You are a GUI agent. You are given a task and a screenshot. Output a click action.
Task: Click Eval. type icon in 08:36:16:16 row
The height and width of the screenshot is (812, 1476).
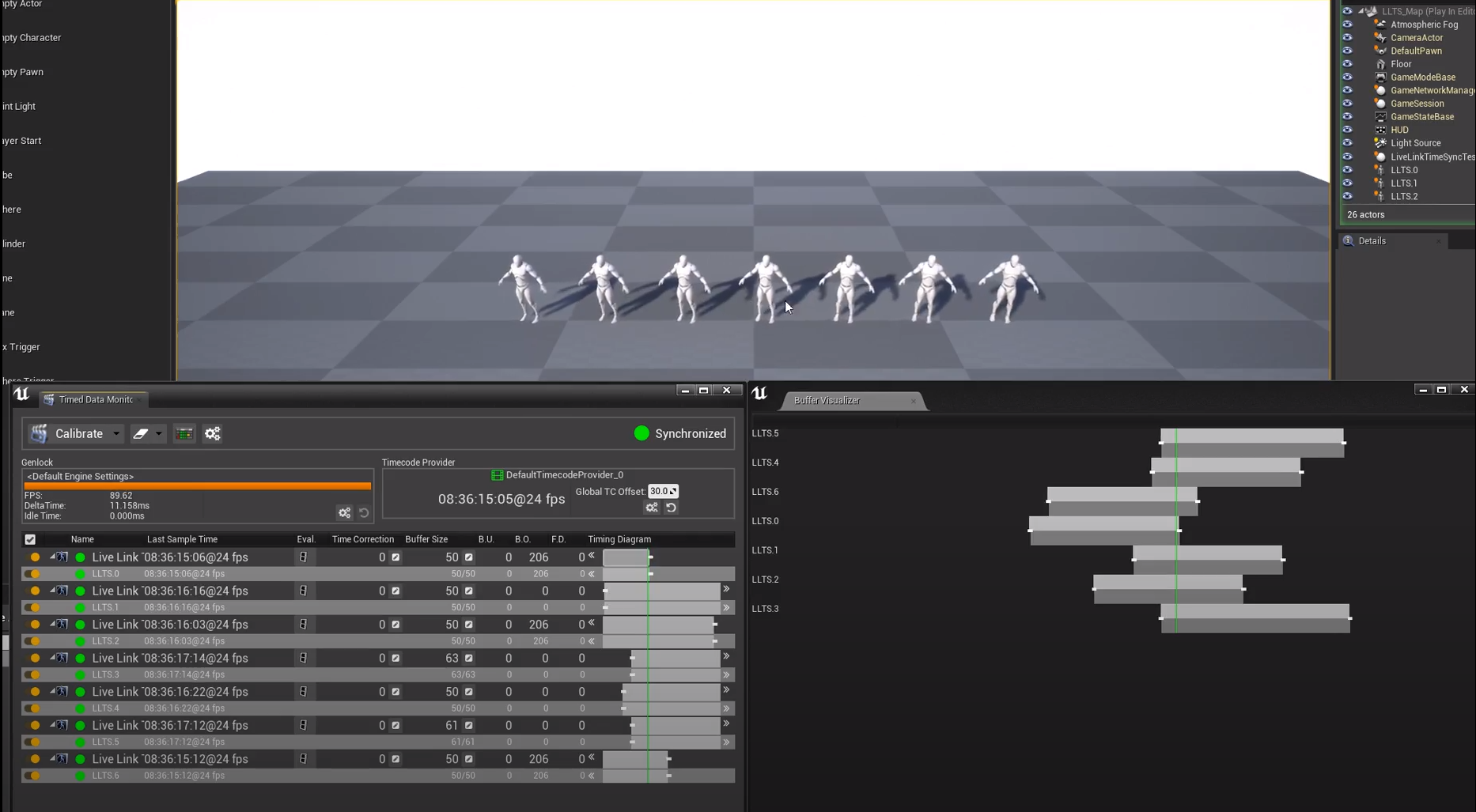click(303, 591)
